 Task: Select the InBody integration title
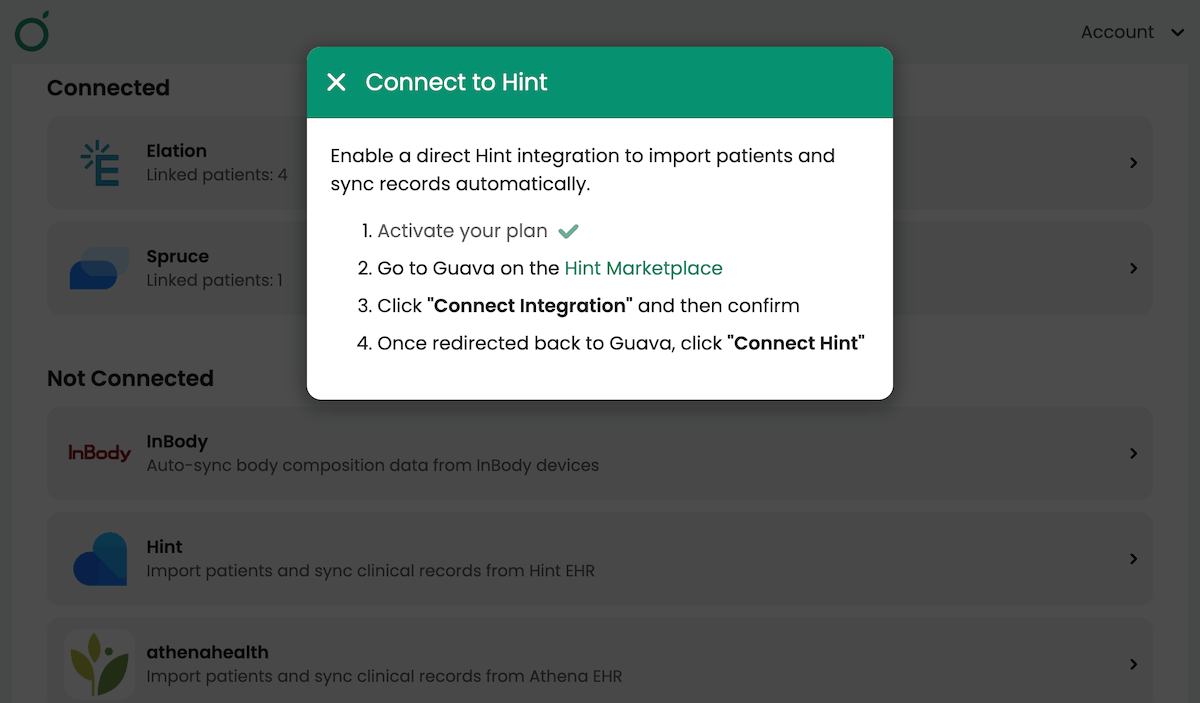(x=177, y=441)
